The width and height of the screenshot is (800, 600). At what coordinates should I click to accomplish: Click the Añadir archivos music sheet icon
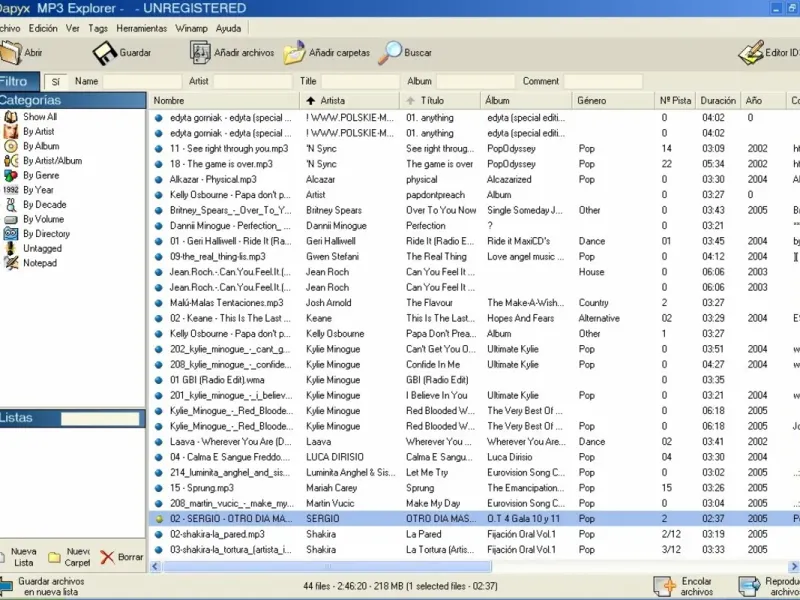(x=200, y=52)
